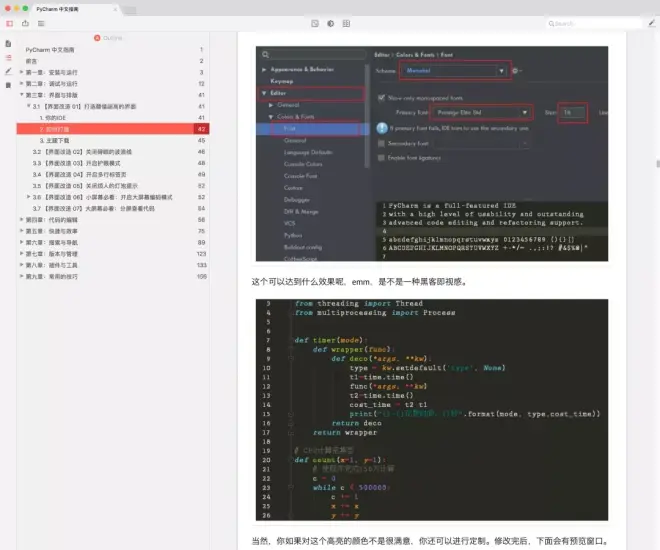The height and width of the screenshot is (550, 660).
Task: Click the Python code screenshot in page
Action: pyautogui.click(x=432, y=410)
